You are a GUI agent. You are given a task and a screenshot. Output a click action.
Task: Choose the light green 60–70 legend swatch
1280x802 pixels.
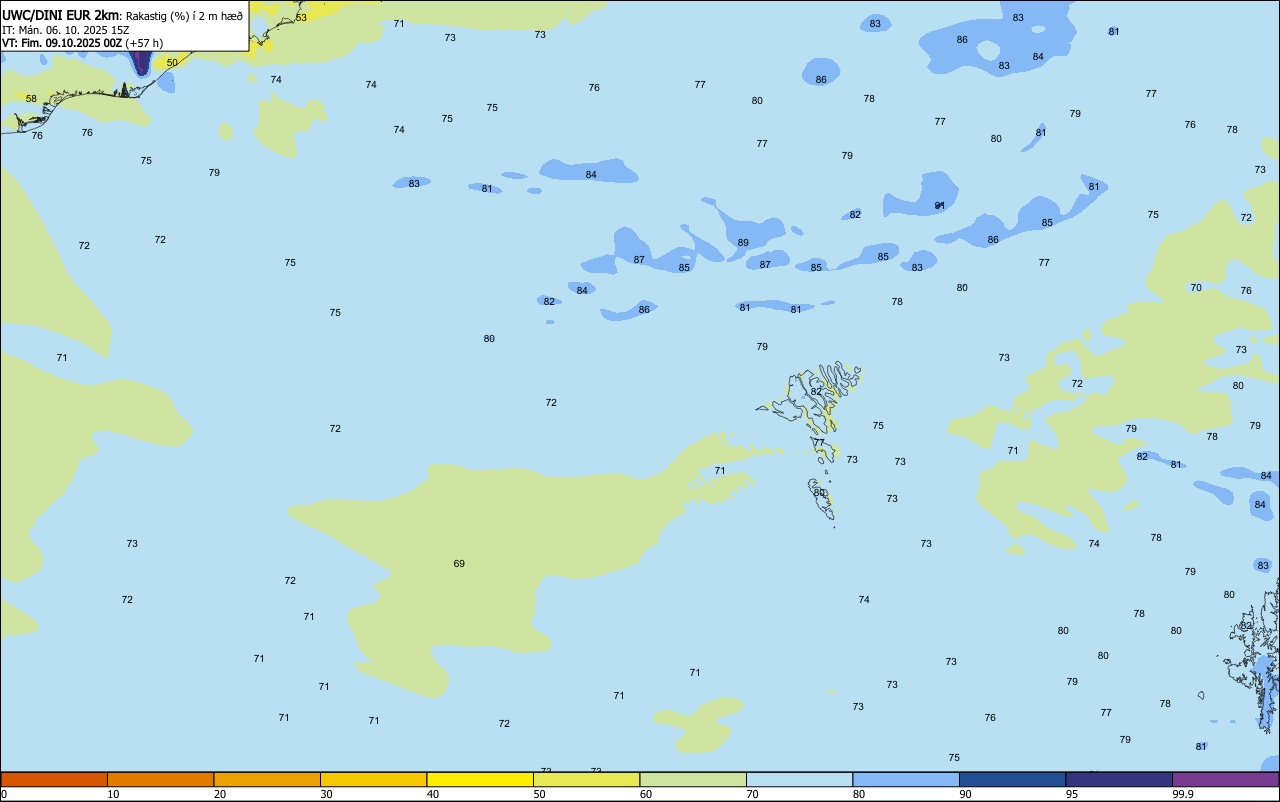tap(693, 779)
